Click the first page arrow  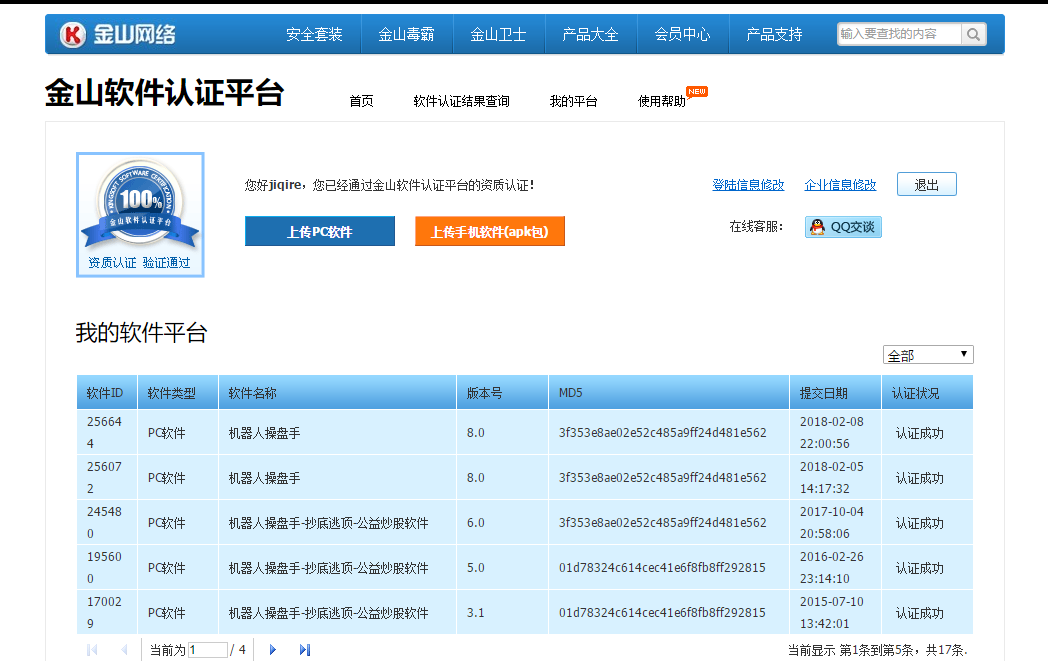click(x=92, y=650)
